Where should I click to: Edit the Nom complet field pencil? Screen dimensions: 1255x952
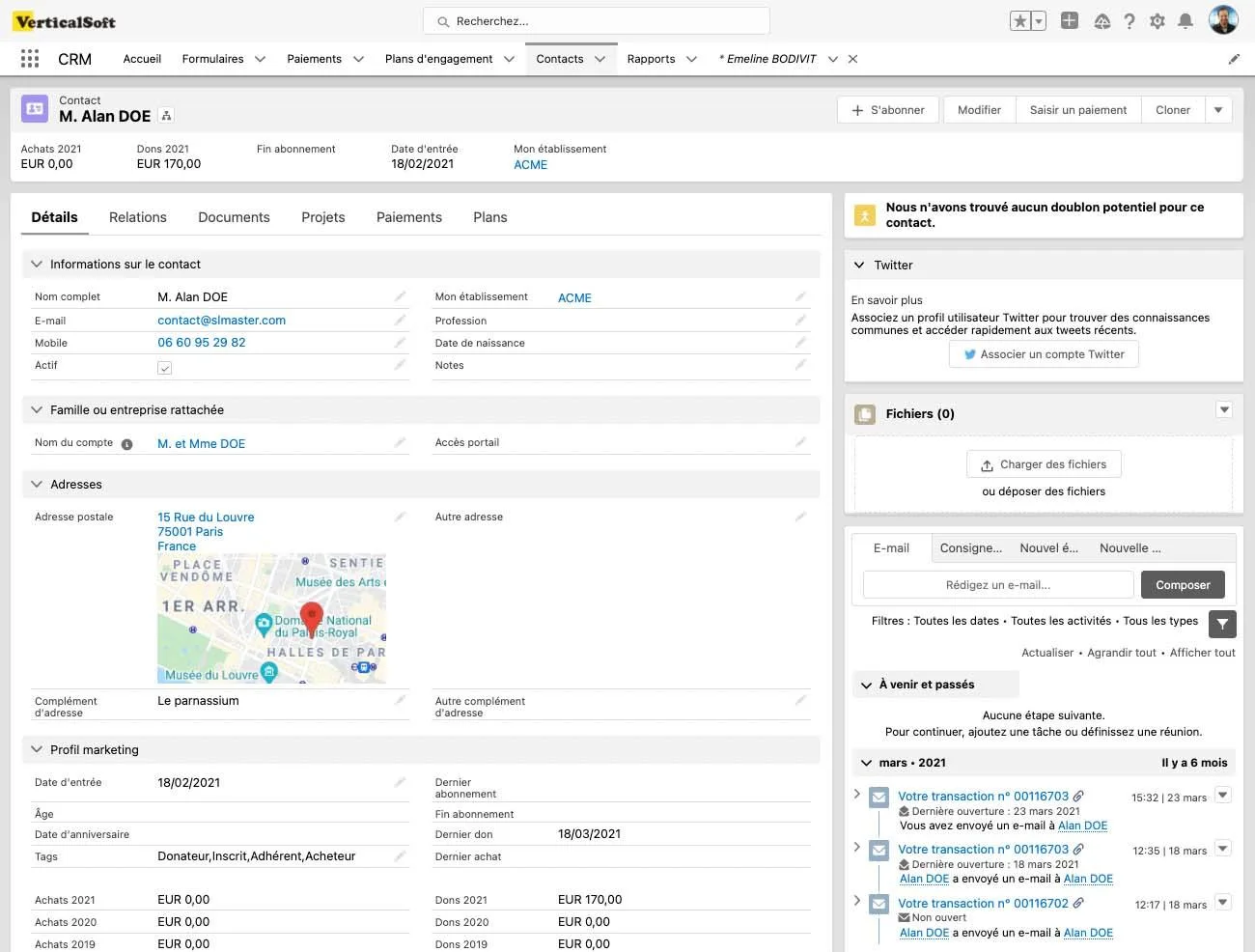400,296
